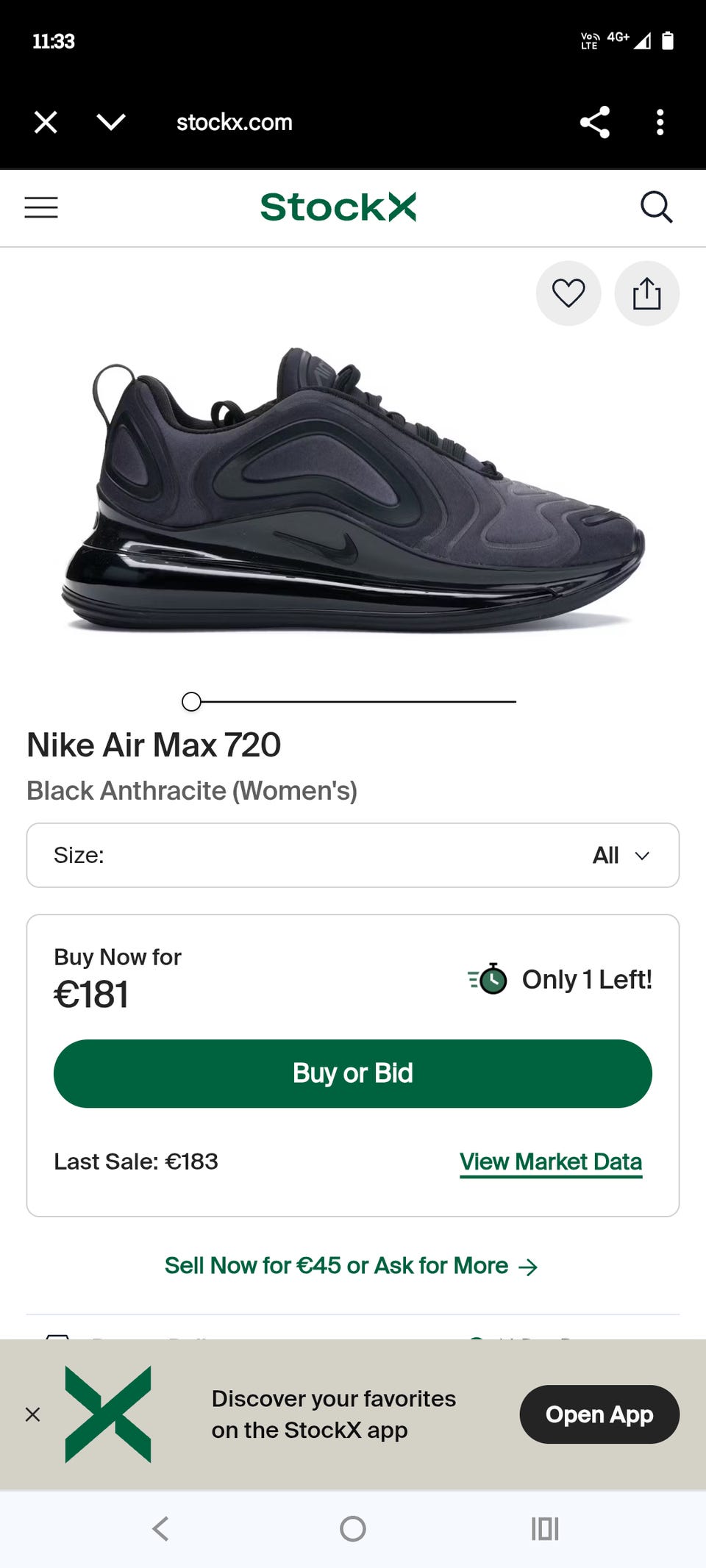706x1568 pixels.
Task: Tap the Android back navigation button
Action: coord(160,1529)
